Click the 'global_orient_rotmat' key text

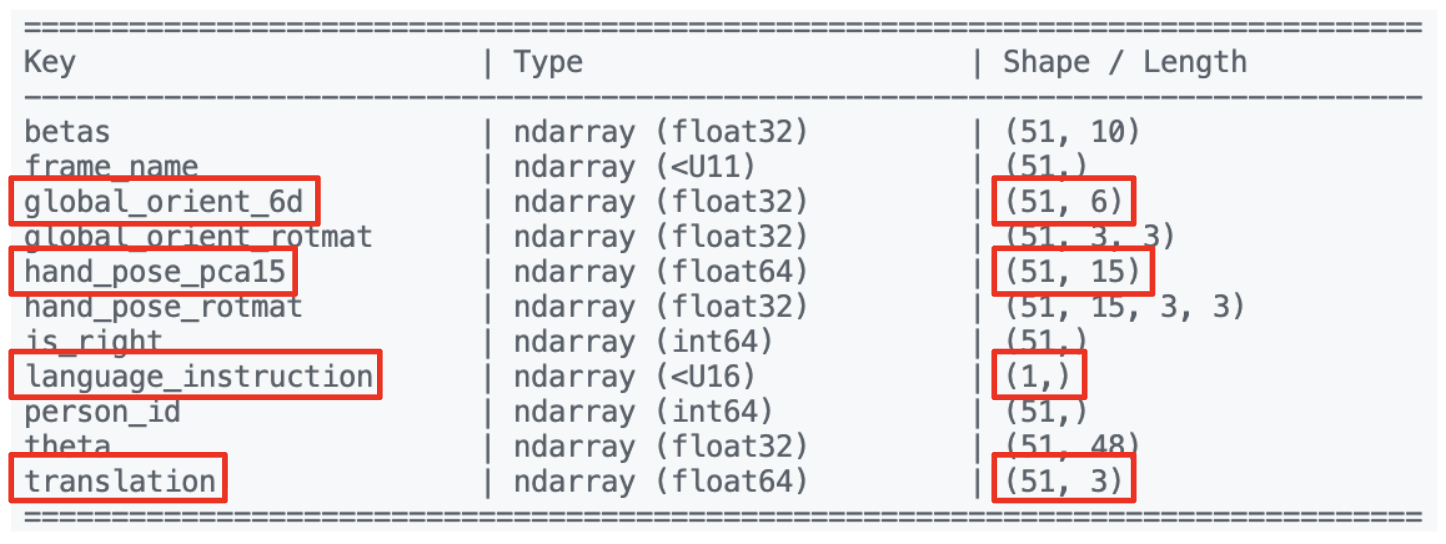198,237
